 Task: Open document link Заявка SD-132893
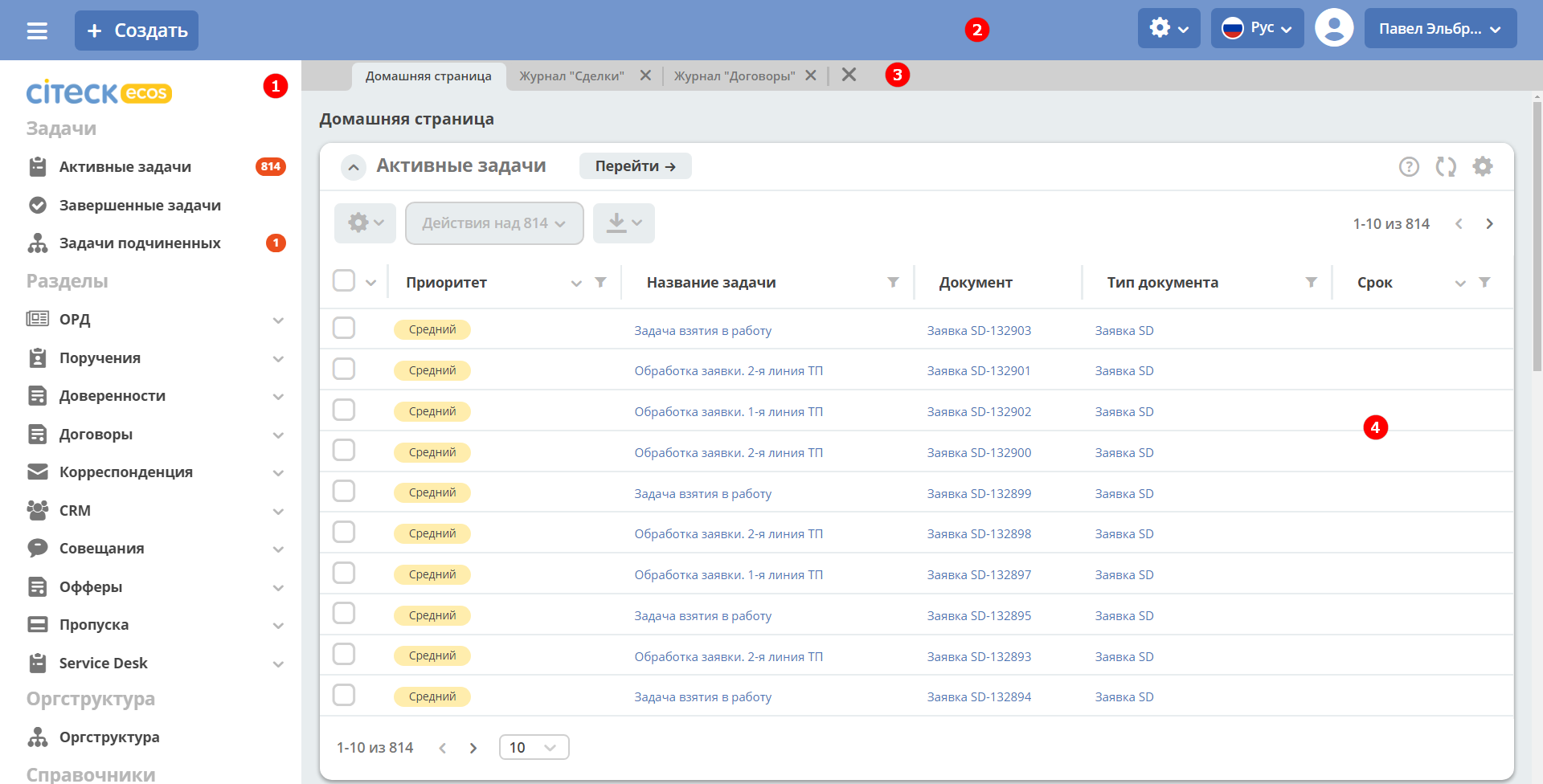click(x=979, y=656)
